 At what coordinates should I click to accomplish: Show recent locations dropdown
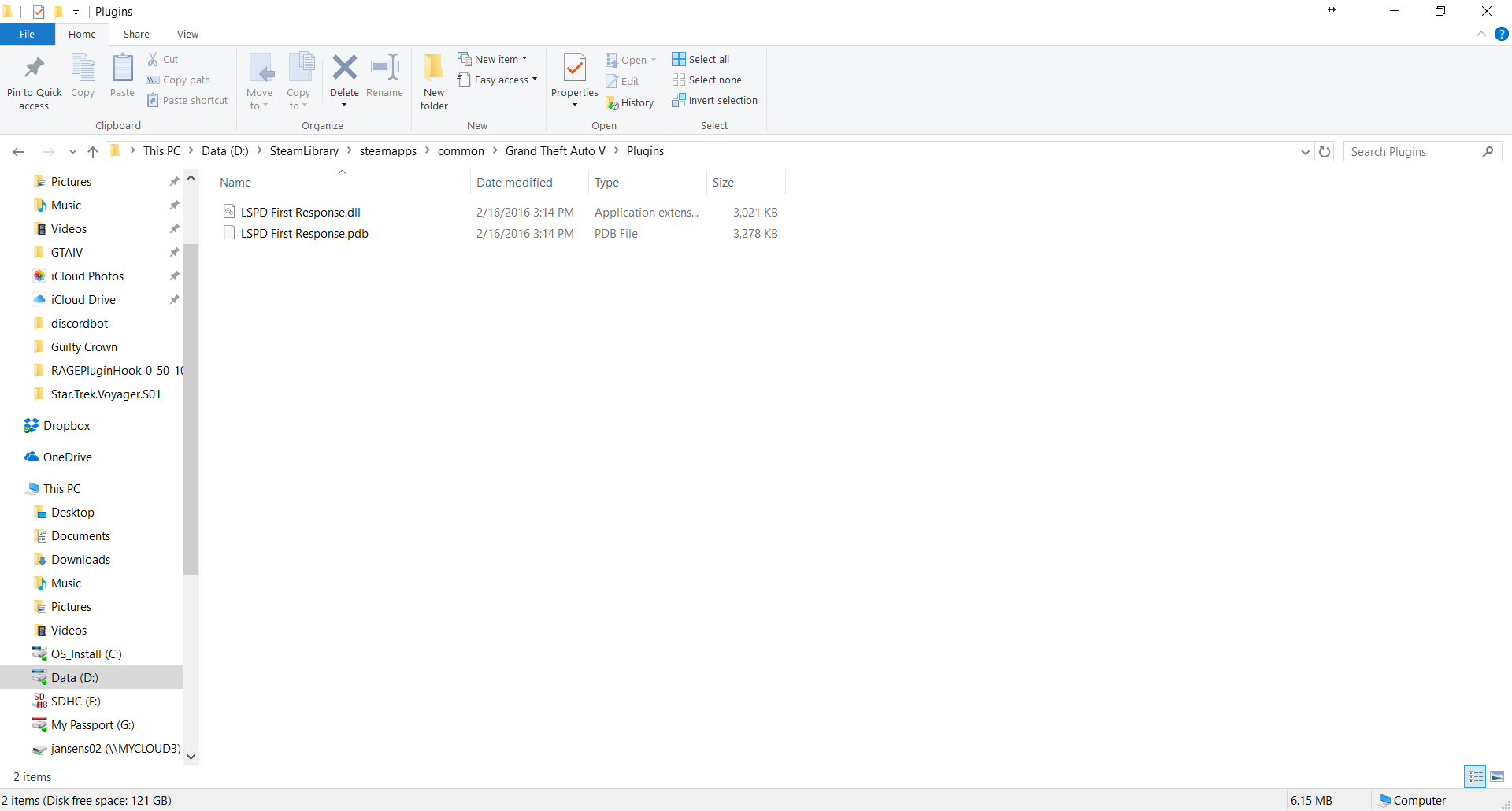click(x=72, y=151)
